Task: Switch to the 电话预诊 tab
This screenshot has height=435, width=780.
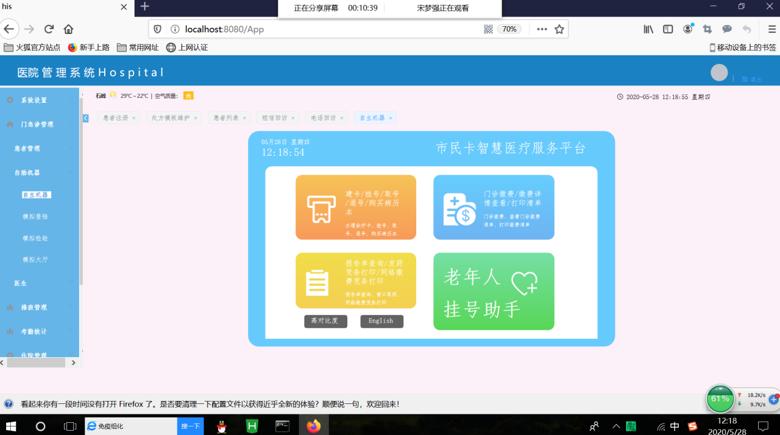Action: (x=326, y=118)
